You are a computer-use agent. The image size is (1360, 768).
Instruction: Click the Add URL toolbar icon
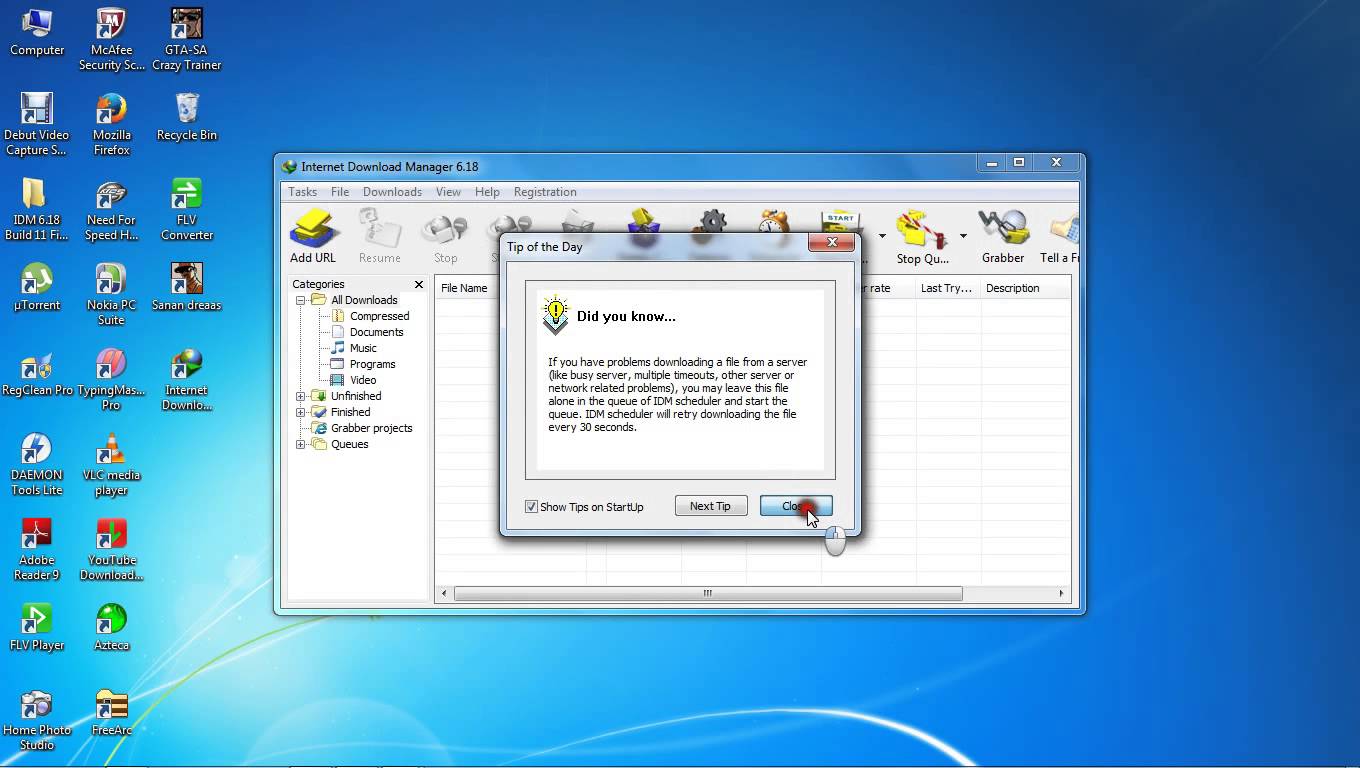pyautogui.click(x=313, y=237)
